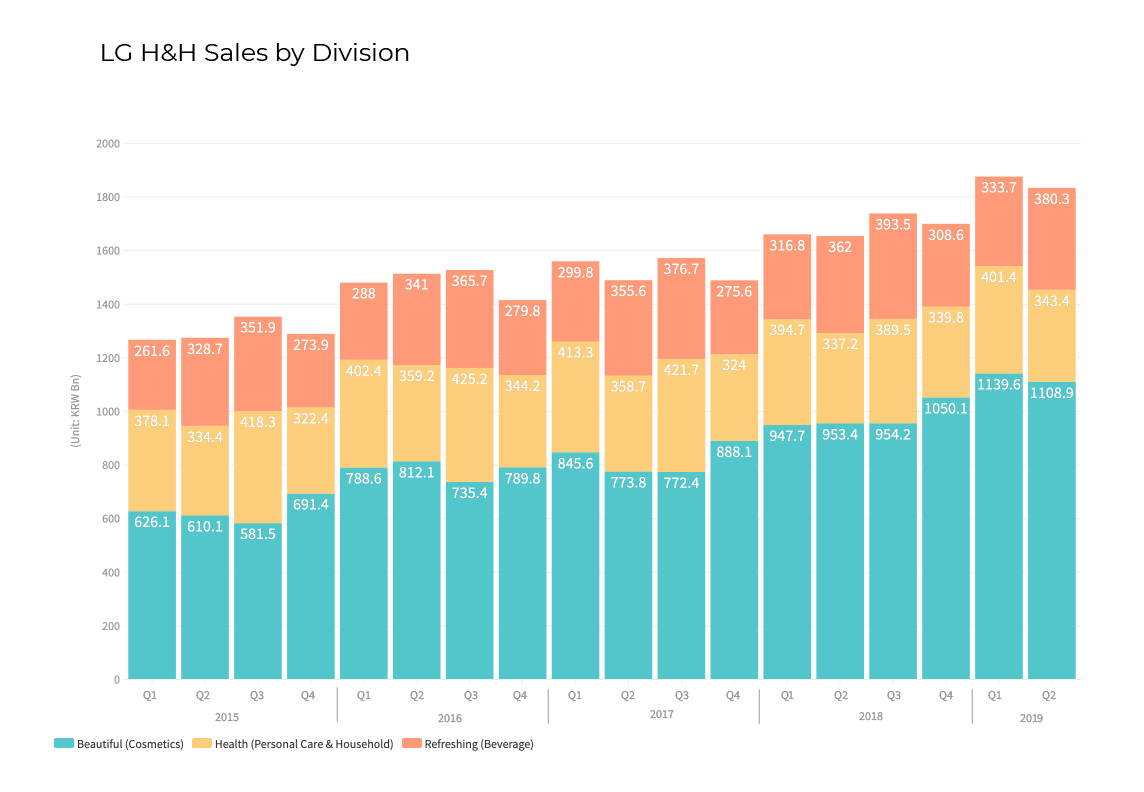The image size is (1144, 792).
Task: Click the 421.7 health segment value
Action: pos(681,370)
